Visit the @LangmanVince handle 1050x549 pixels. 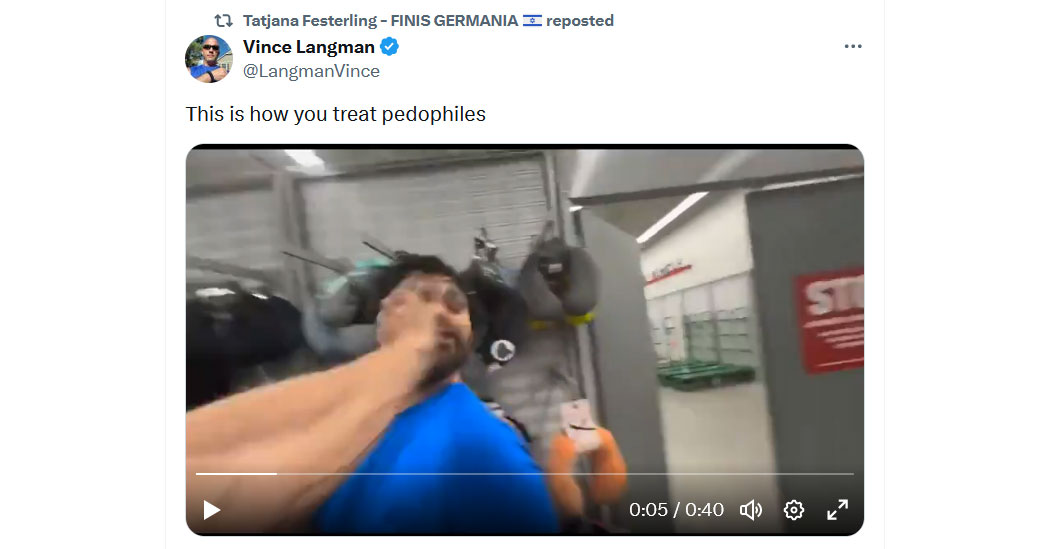pos(311,71)
